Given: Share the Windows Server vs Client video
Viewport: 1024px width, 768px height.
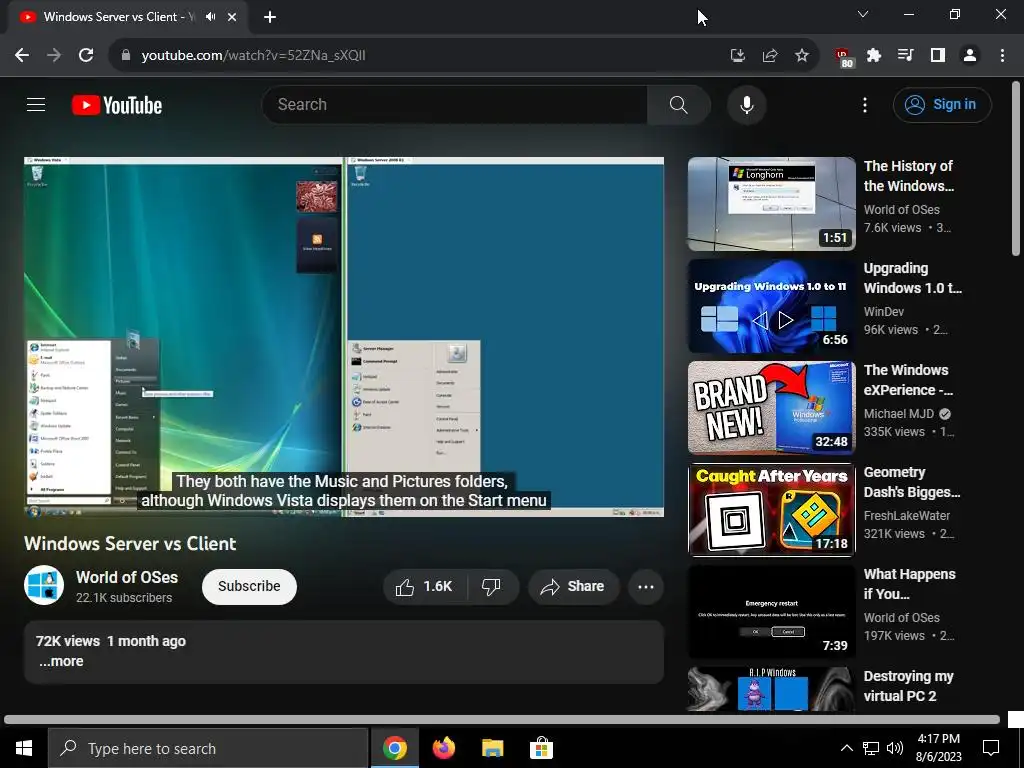Looking at the screenshot, I should coord(573,586).
